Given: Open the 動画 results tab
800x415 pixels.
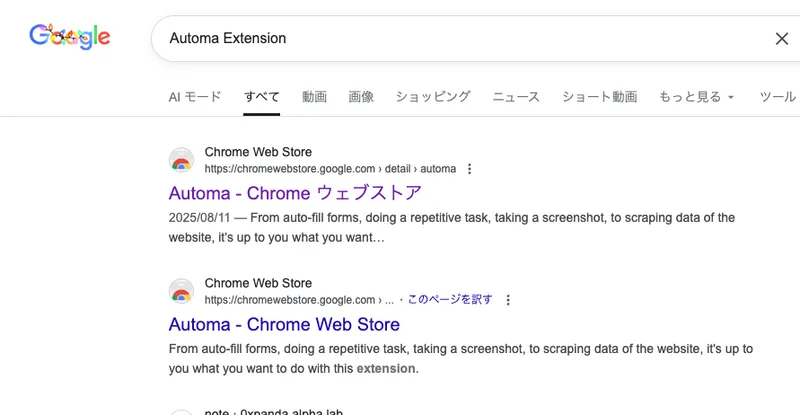Looking at the screenshot, I should (314, 97).
